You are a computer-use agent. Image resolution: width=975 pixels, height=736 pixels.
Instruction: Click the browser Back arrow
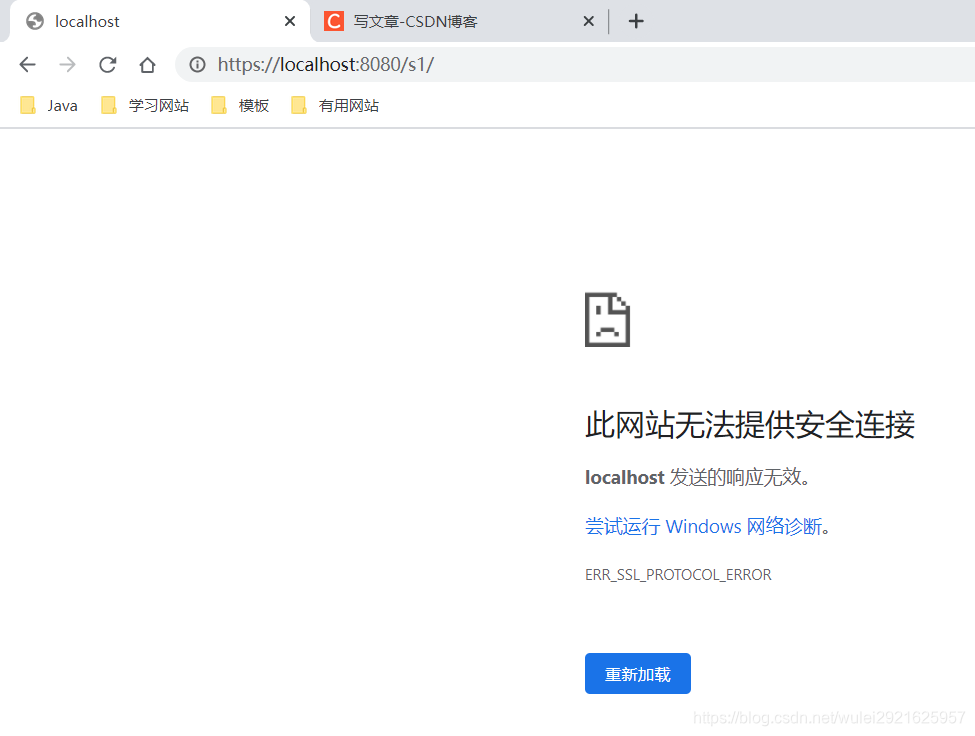click(x=27, y=64)
